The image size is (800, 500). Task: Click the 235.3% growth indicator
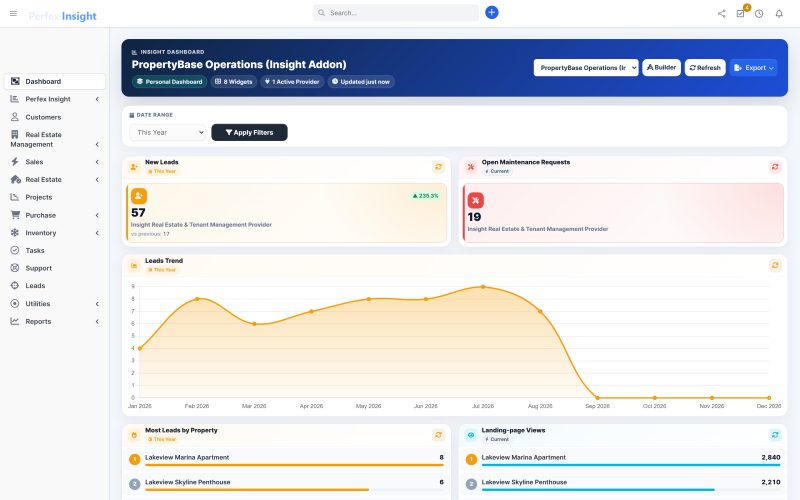pyautogui.click(x=426, y=196)
